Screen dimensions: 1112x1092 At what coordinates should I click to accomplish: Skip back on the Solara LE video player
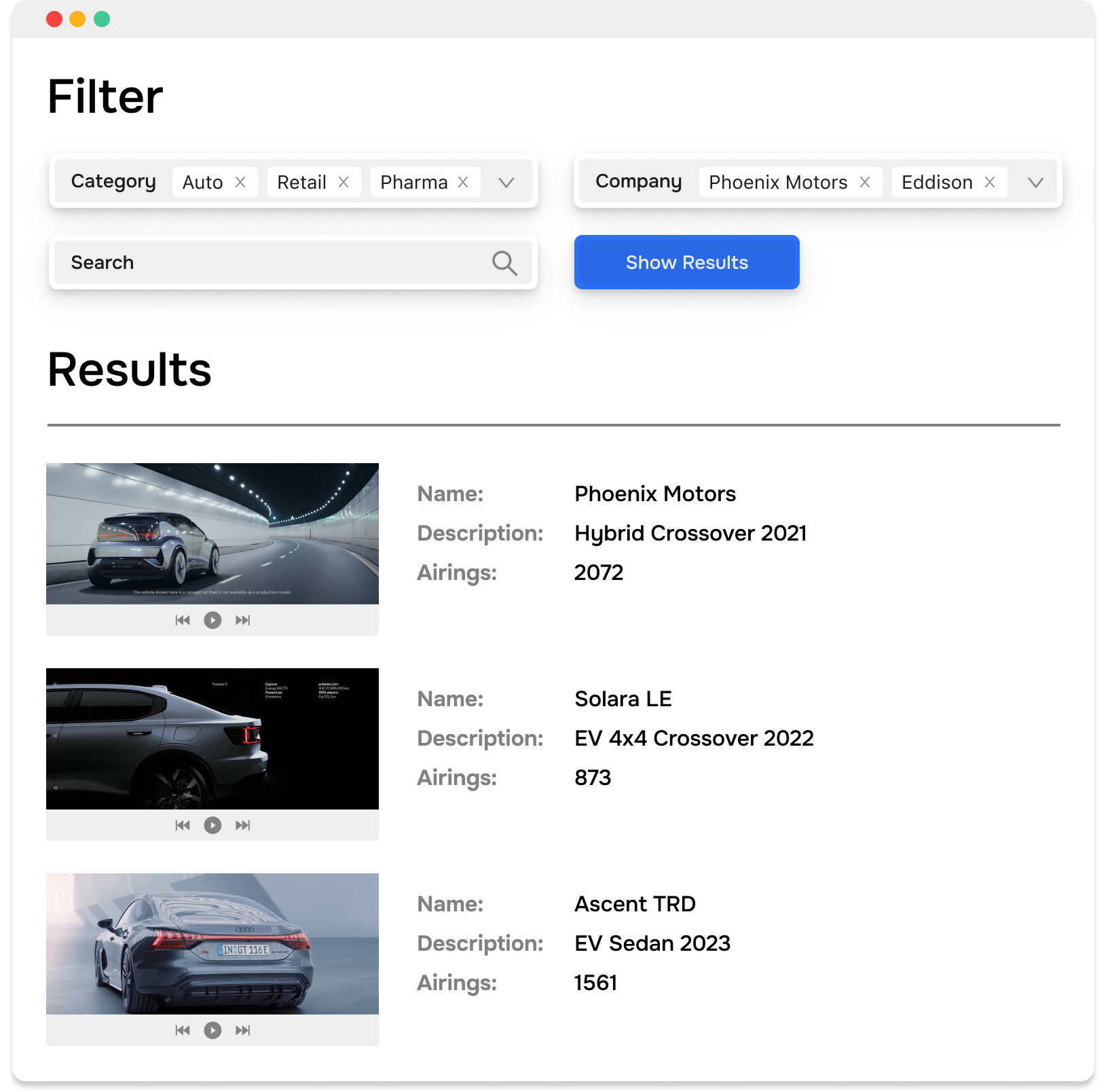pyautogui.click(x=183, y=825)
